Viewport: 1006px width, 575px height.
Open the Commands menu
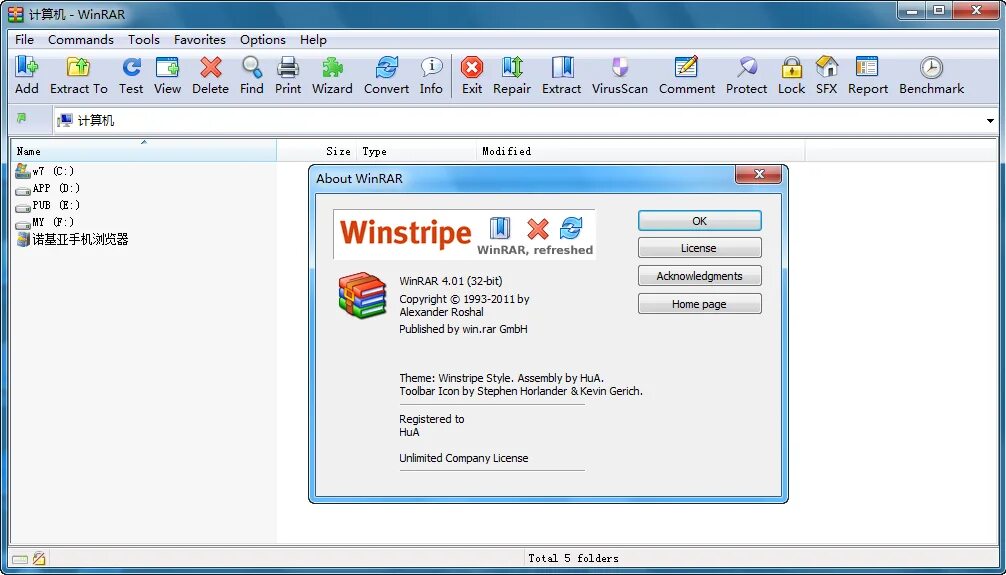pyautogui.click(x=81, y=39)
